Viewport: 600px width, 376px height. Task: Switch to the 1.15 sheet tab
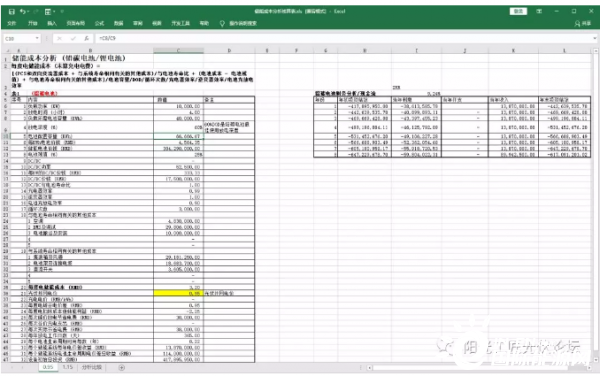(x=68, y=367)
